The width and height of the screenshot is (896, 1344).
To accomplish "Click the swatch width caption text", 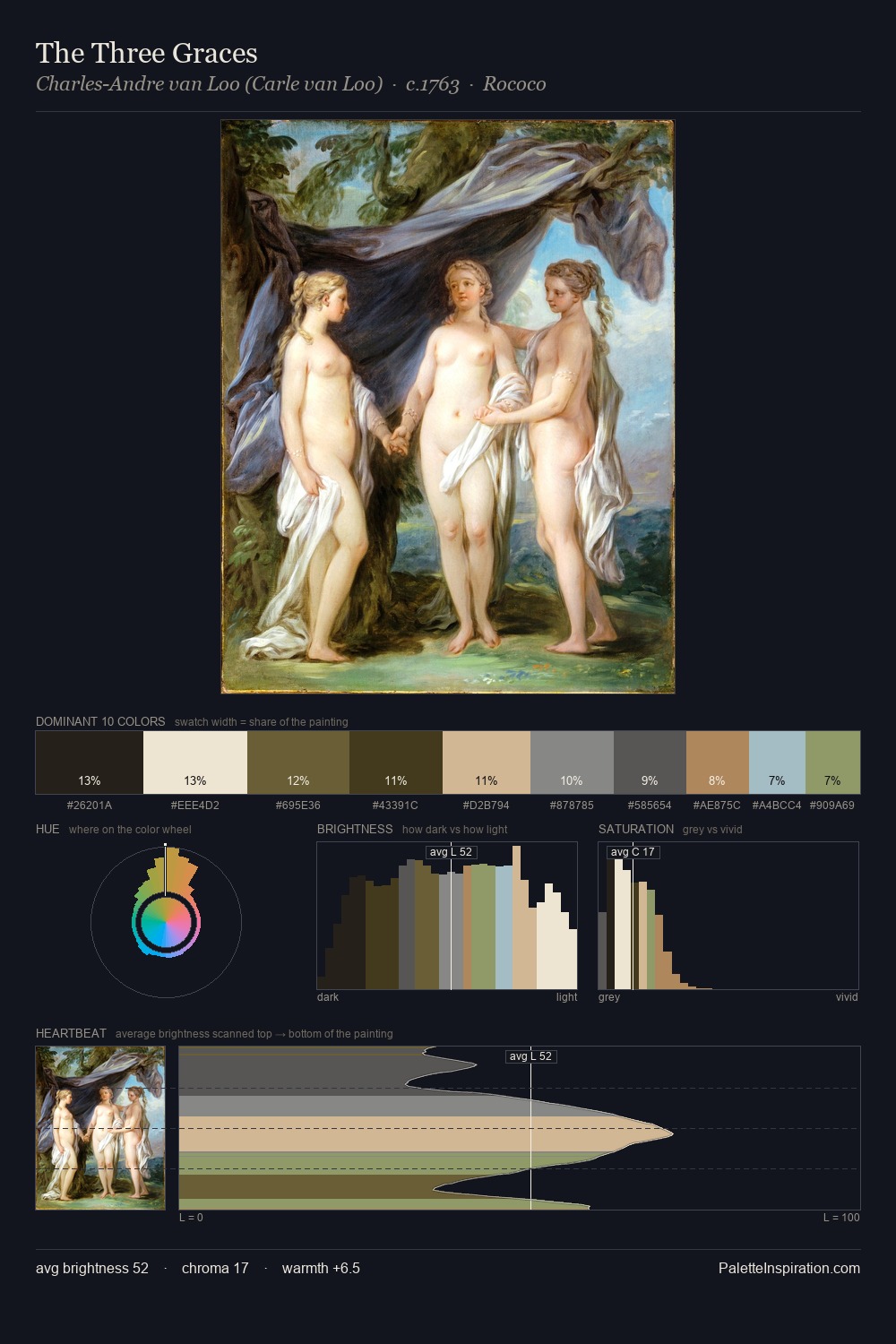I will 262,722.
